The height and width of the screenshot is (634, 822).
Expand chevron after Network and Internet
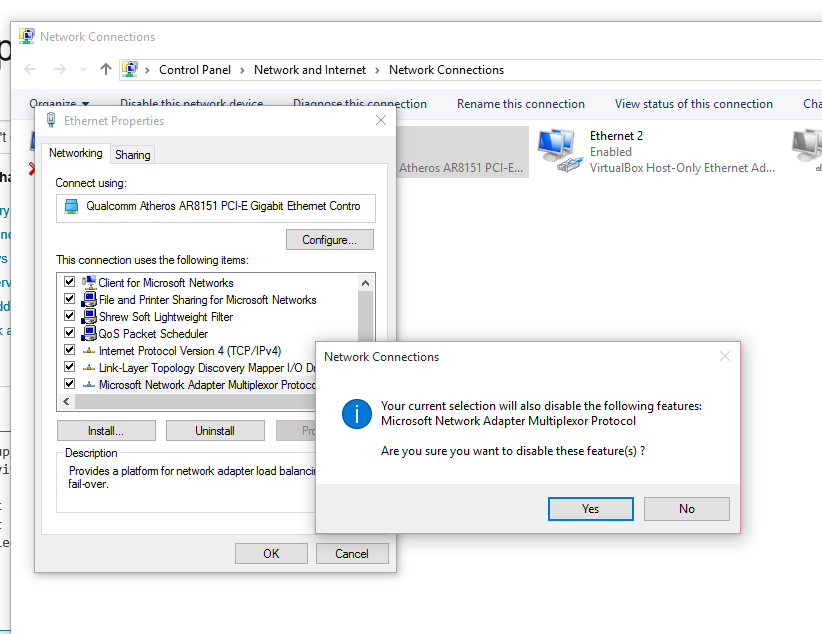377,70
